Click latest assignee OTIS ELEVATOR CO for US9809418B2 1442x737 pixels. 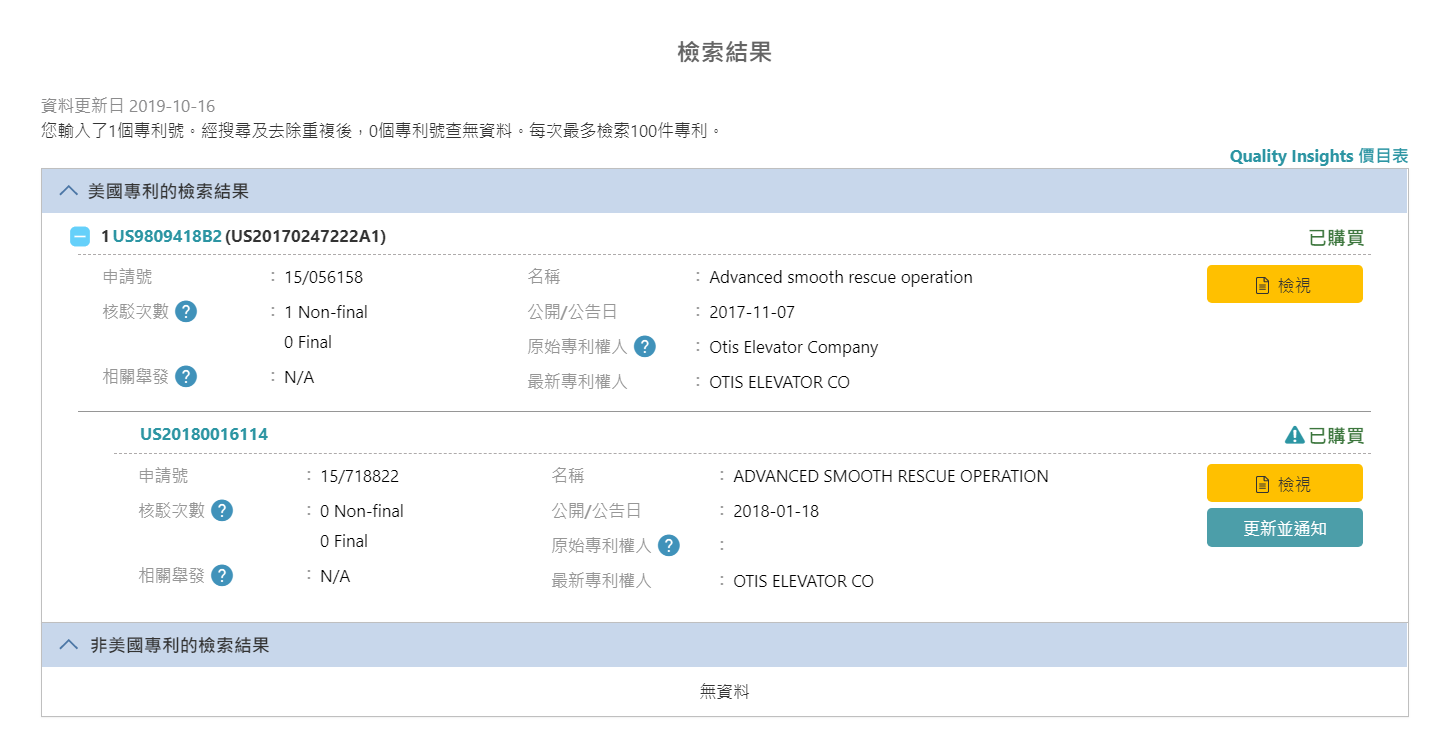point(779,382)
